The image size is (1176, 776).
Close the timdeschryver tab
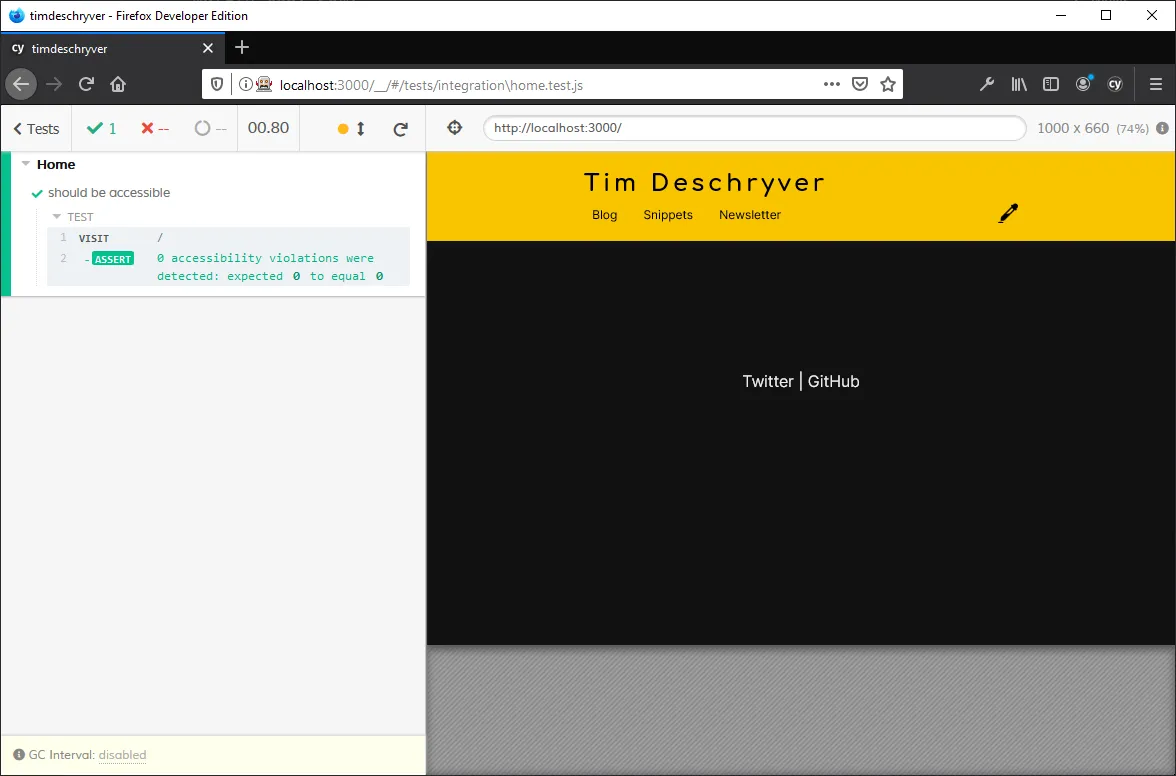click(208, 48)
